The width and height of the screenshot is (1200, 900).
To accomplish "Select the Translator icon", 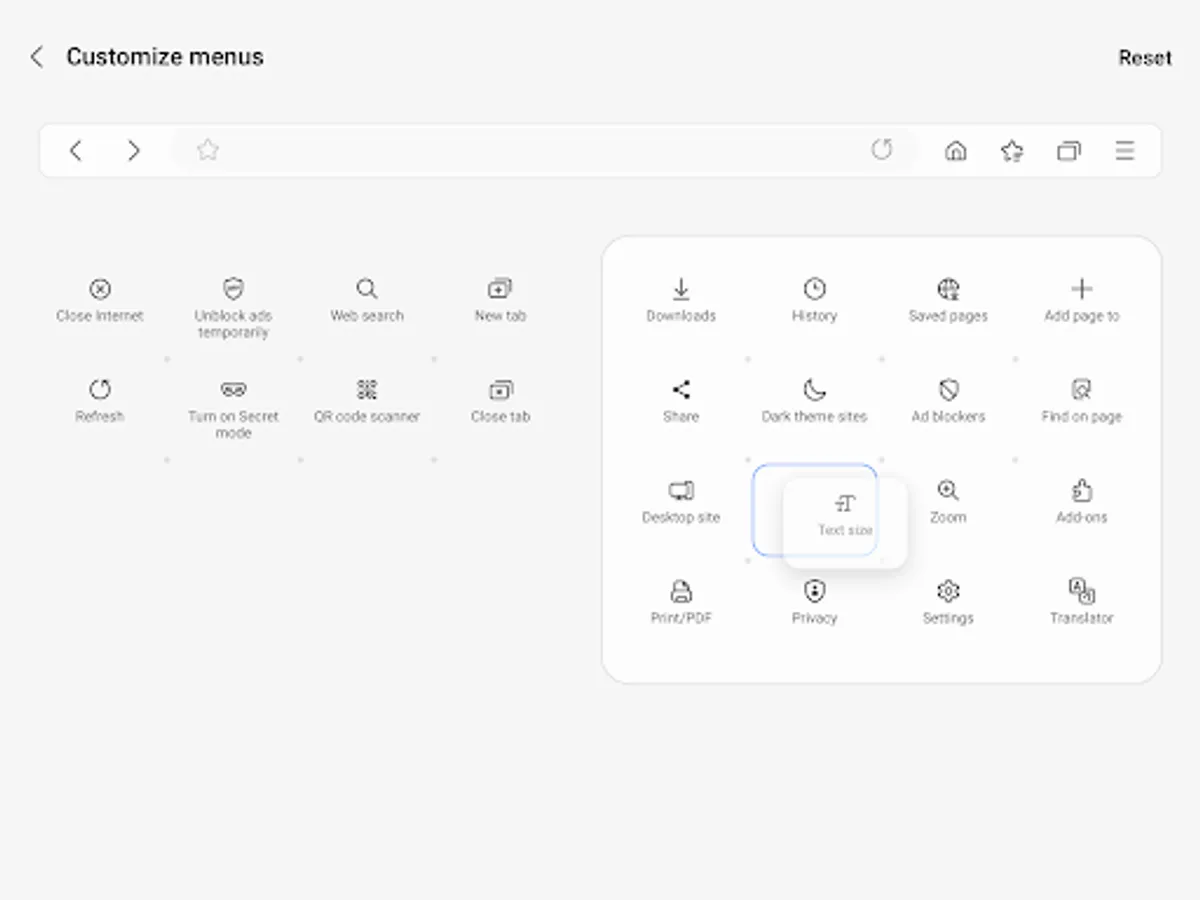I will [x=1081, y=591].
